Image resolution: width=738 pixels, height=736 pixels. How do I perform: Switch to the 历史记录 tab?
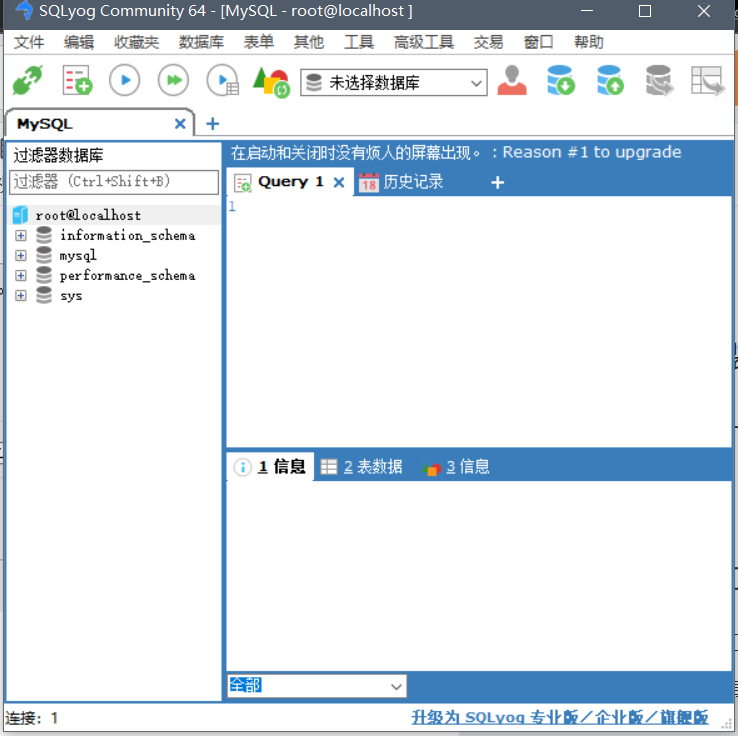401,182
